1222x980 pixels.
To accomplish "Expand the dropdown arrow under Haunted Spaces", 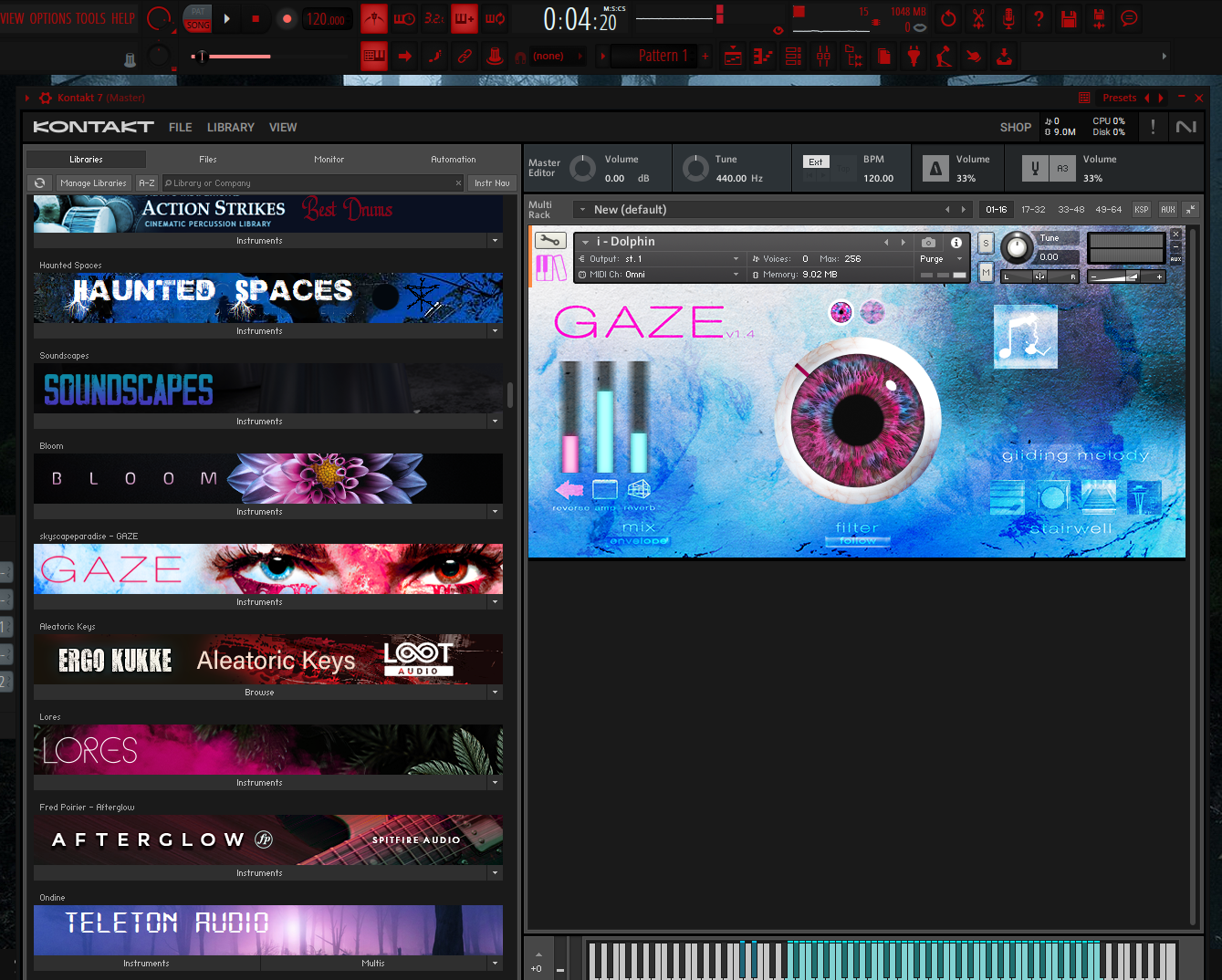I will click(x=496, y=331).
